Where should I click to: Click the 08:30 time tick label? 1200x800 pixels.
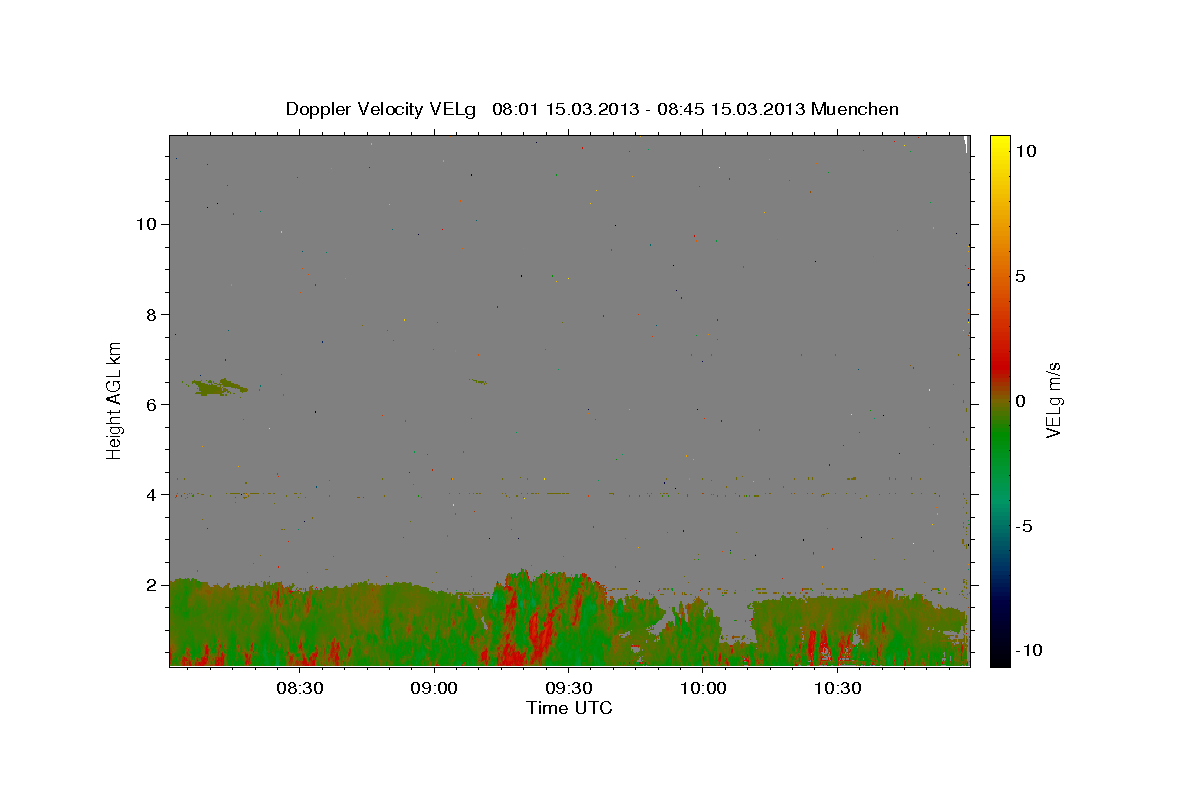pyautogui.click(x=299, y=689)
